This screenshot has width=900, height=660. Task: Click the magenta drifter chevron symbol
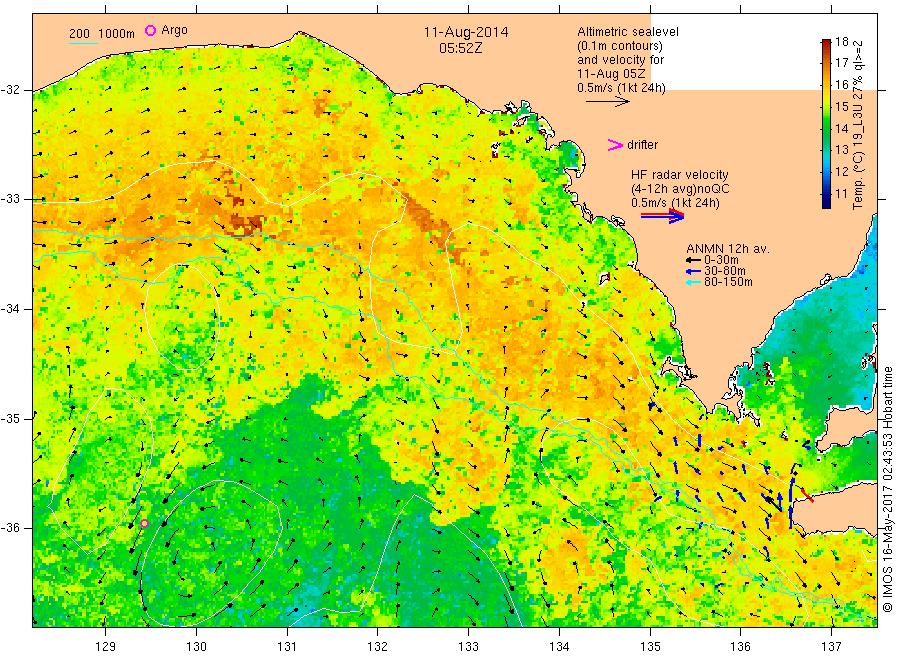pos(615,145)
